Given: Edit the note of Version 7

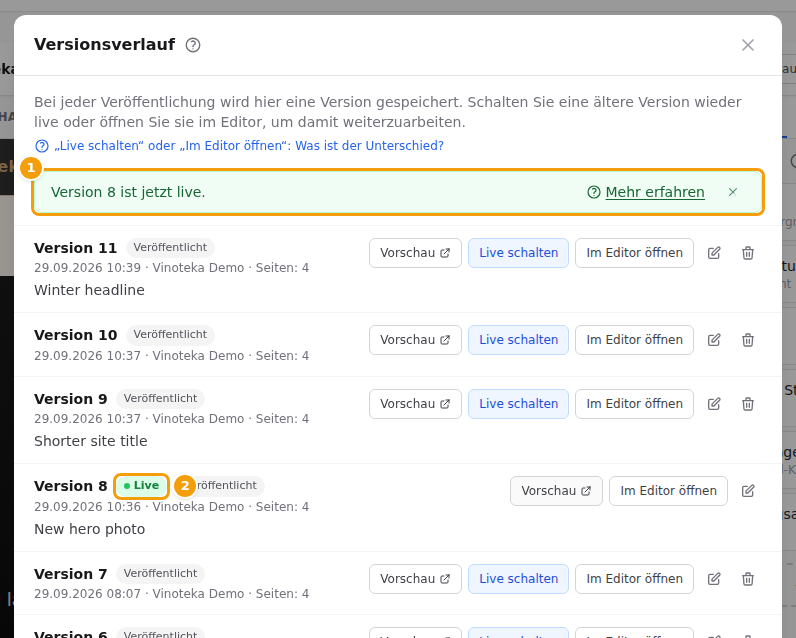Looking at the screenshot, I should tap(714, 579).
